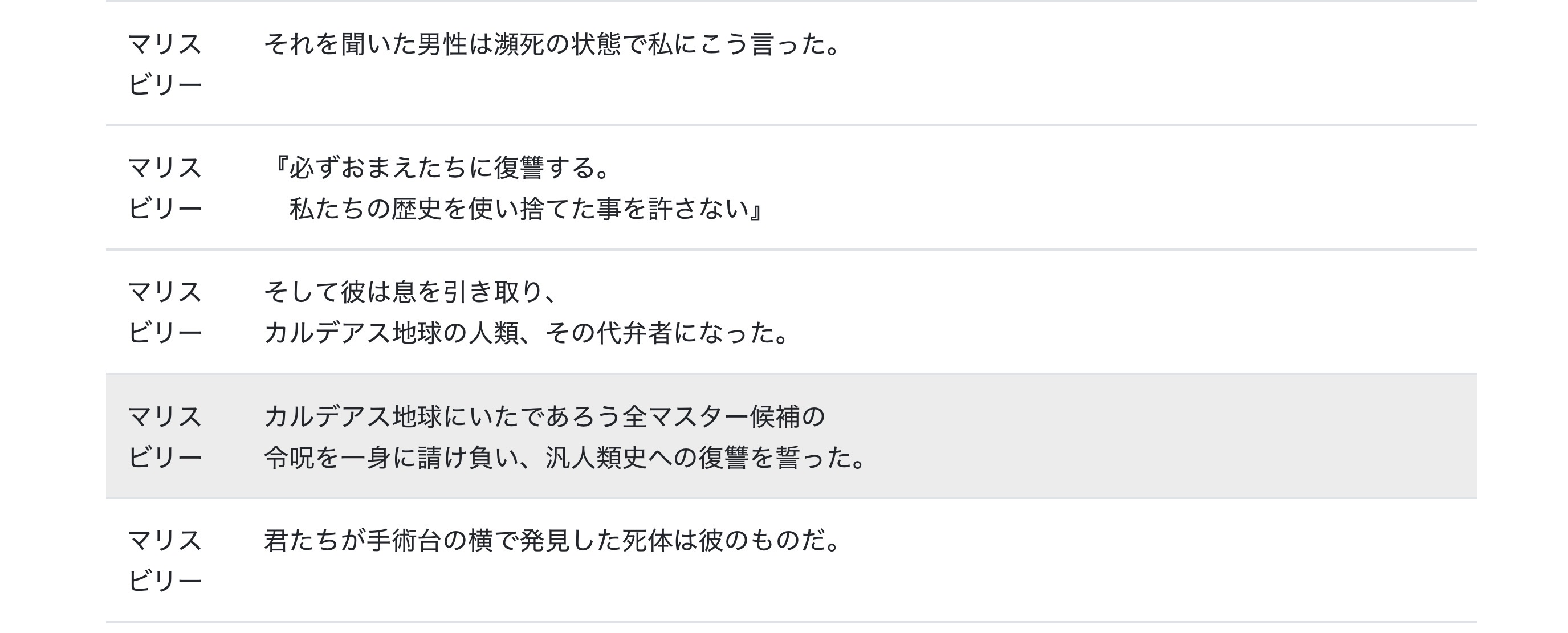Screen dimensions: 1568x633
Task: Click the line '私たちの歴史を使い捨てた事を許さない』'
Action: (x=527, y=209)
